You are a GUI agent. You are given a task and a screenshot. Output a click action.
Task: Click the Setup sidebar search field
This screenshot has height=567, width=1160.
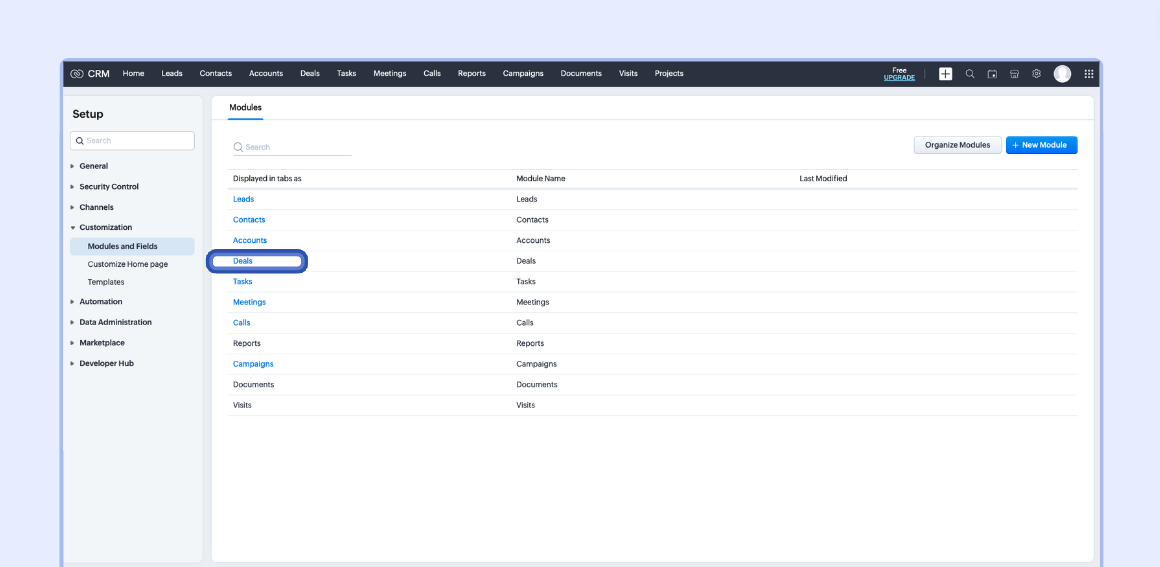pyautogui.click(x=133, y=141)
